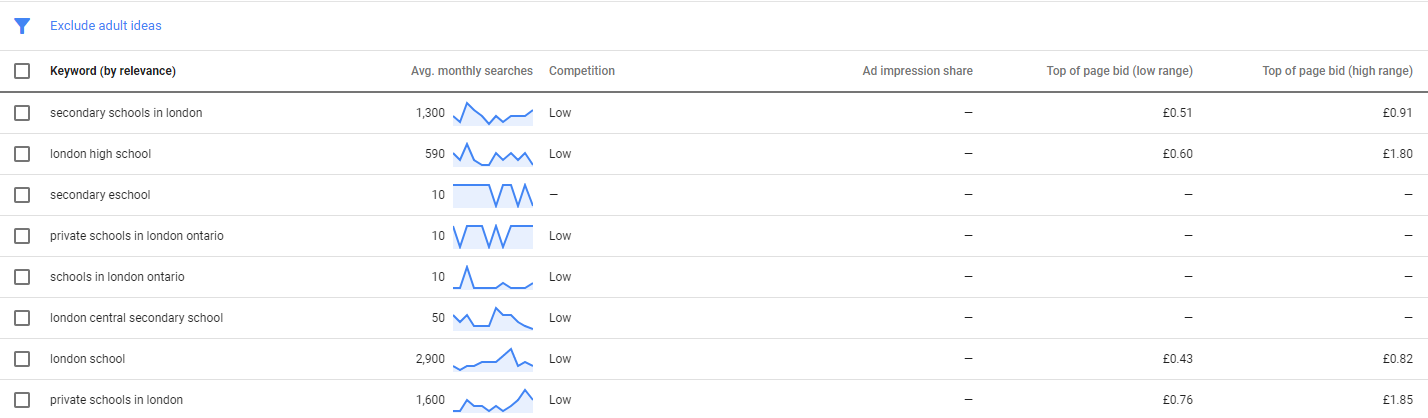Click the Ad impression share column header
Screen dimensions: 1428x418
[x=918, y=71]
